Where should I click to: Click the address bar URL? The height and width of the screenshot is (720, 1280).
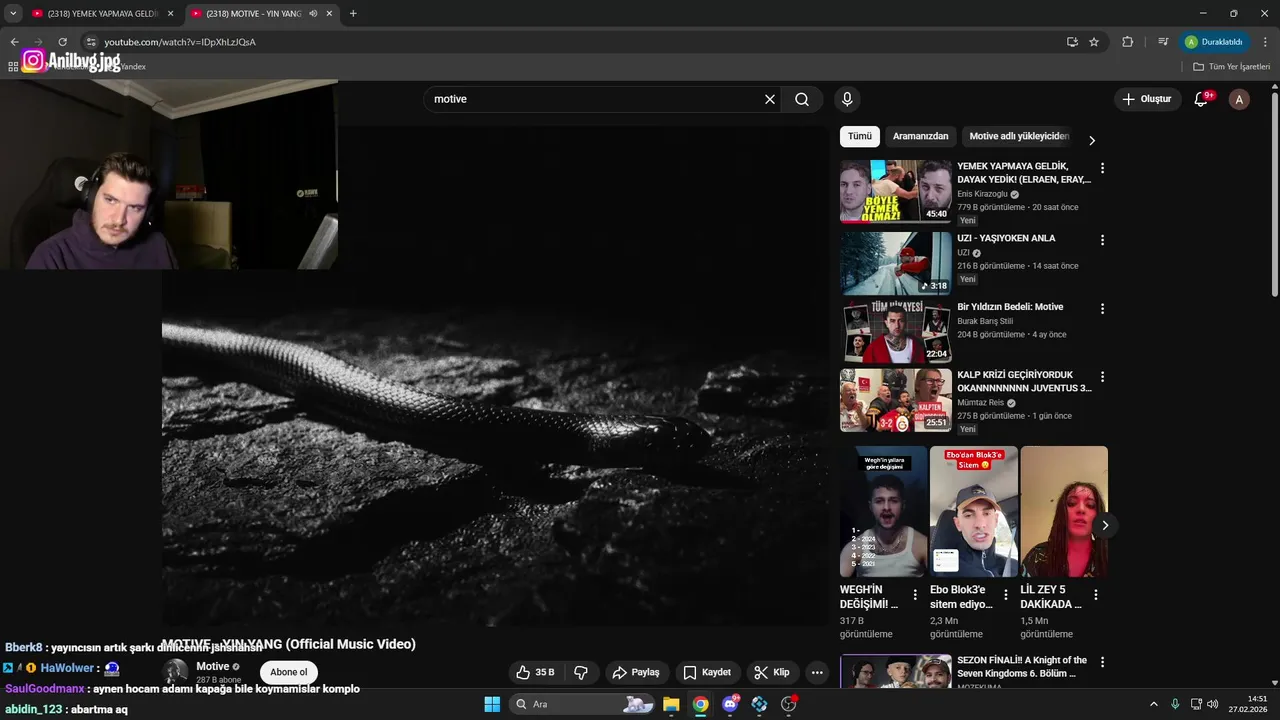click(x=180, y=42)
